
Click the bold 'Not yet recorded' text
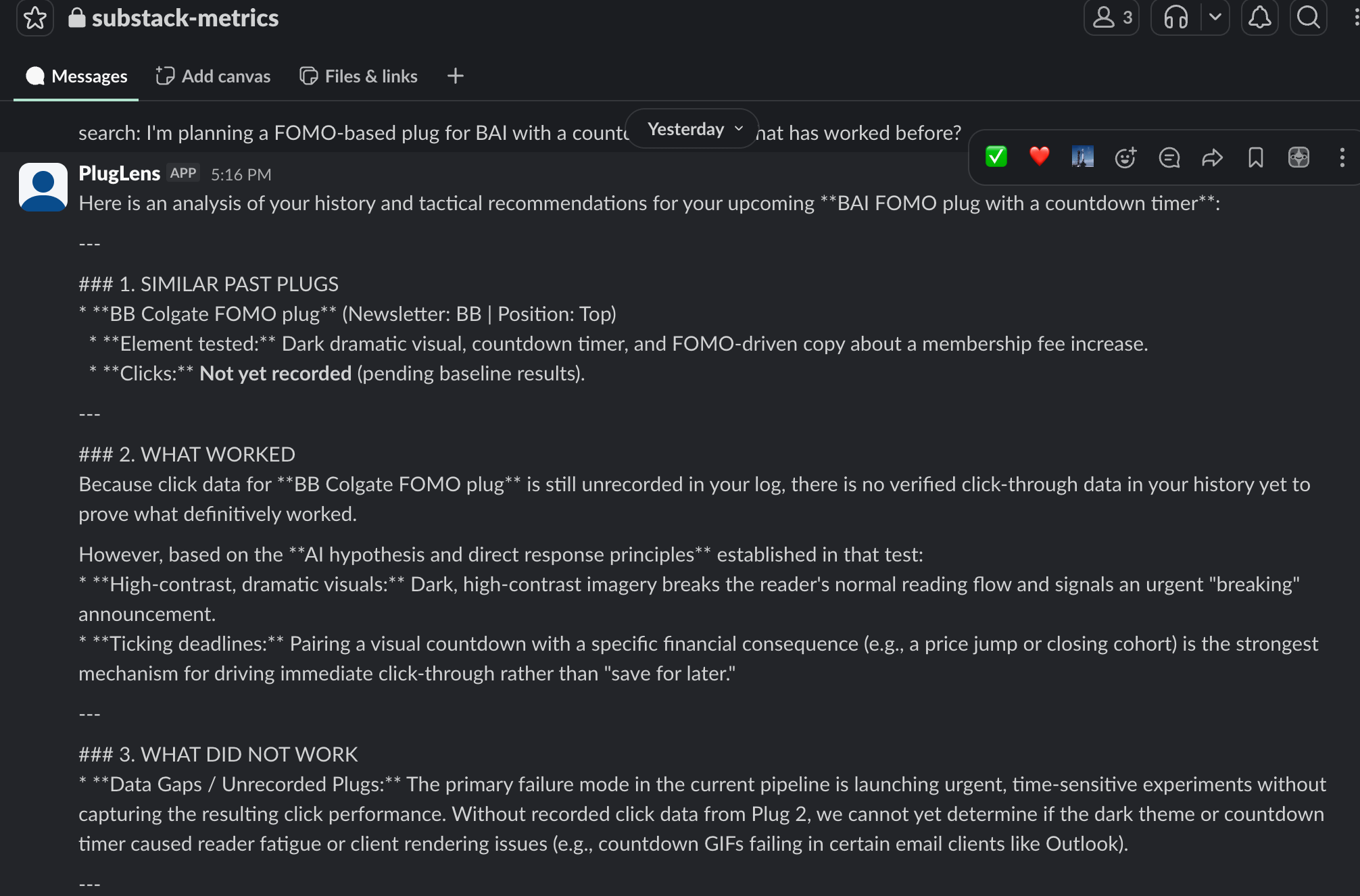tap(275, 374)
